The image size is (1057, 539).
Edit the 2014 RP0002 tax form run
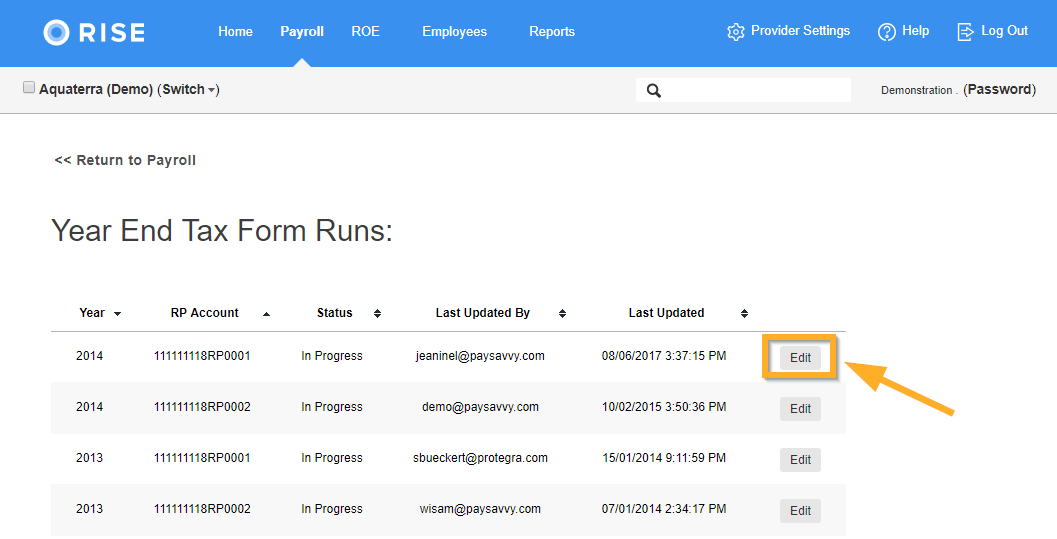pyautogui.click(x=800, y=409)
